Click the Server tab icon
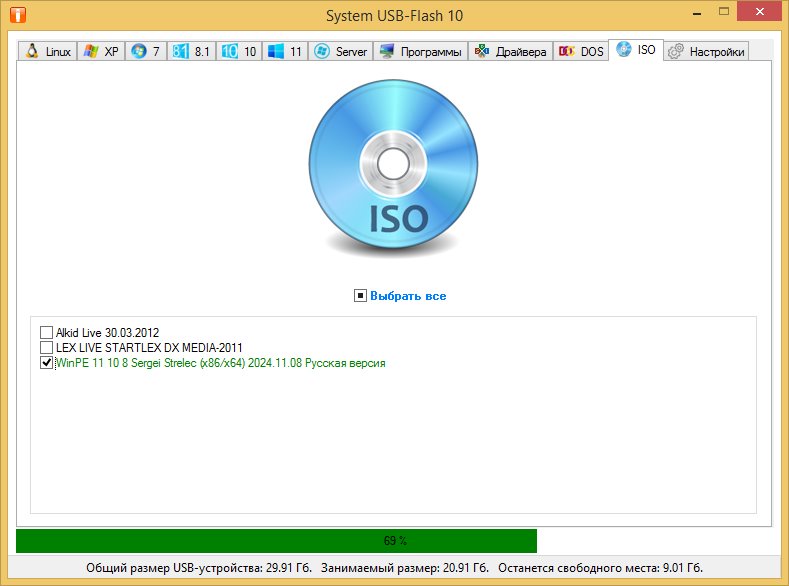The image size is (789, 586). point(322,52)
